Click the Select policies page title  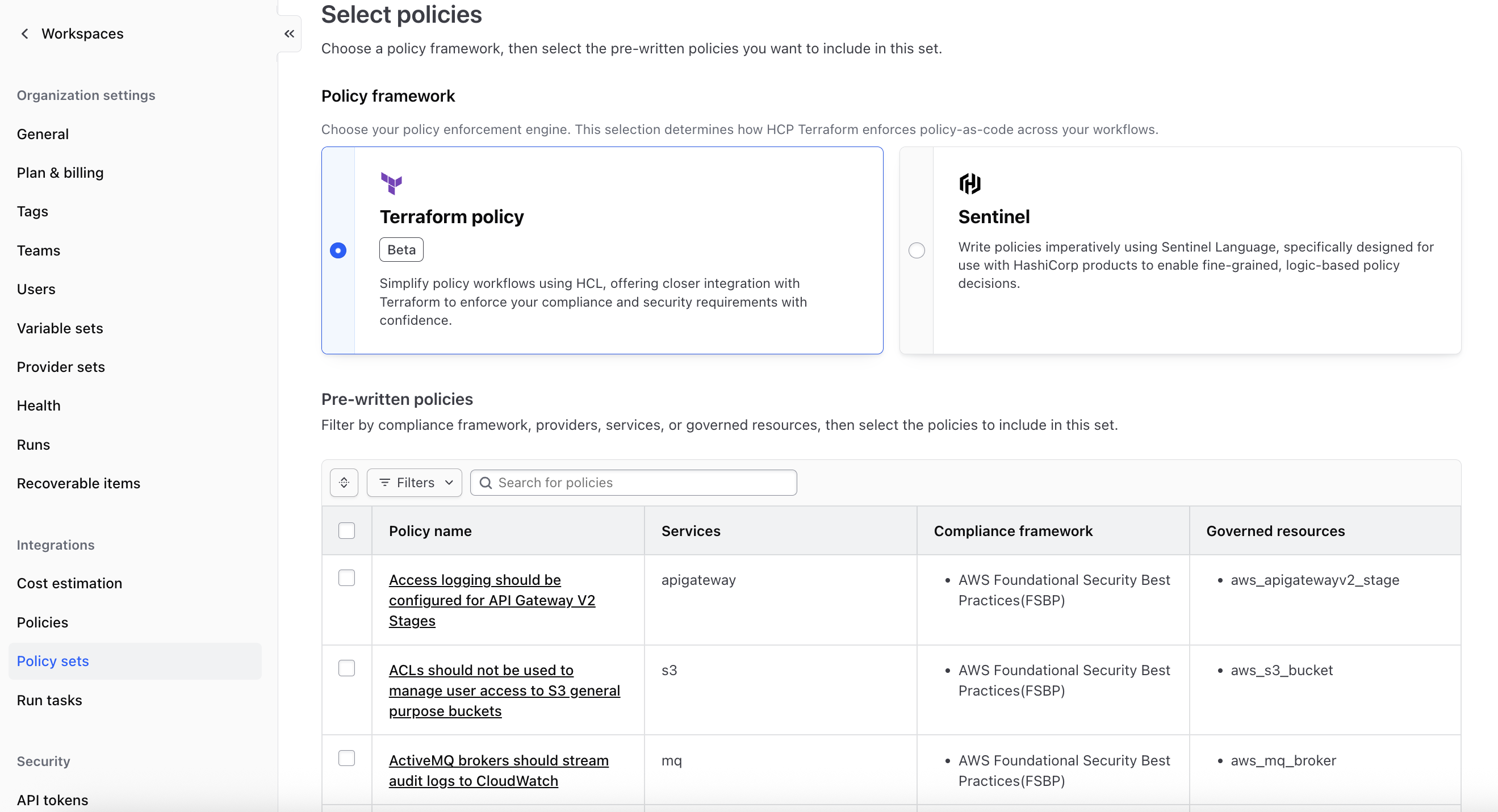click(x=402, y=15)
